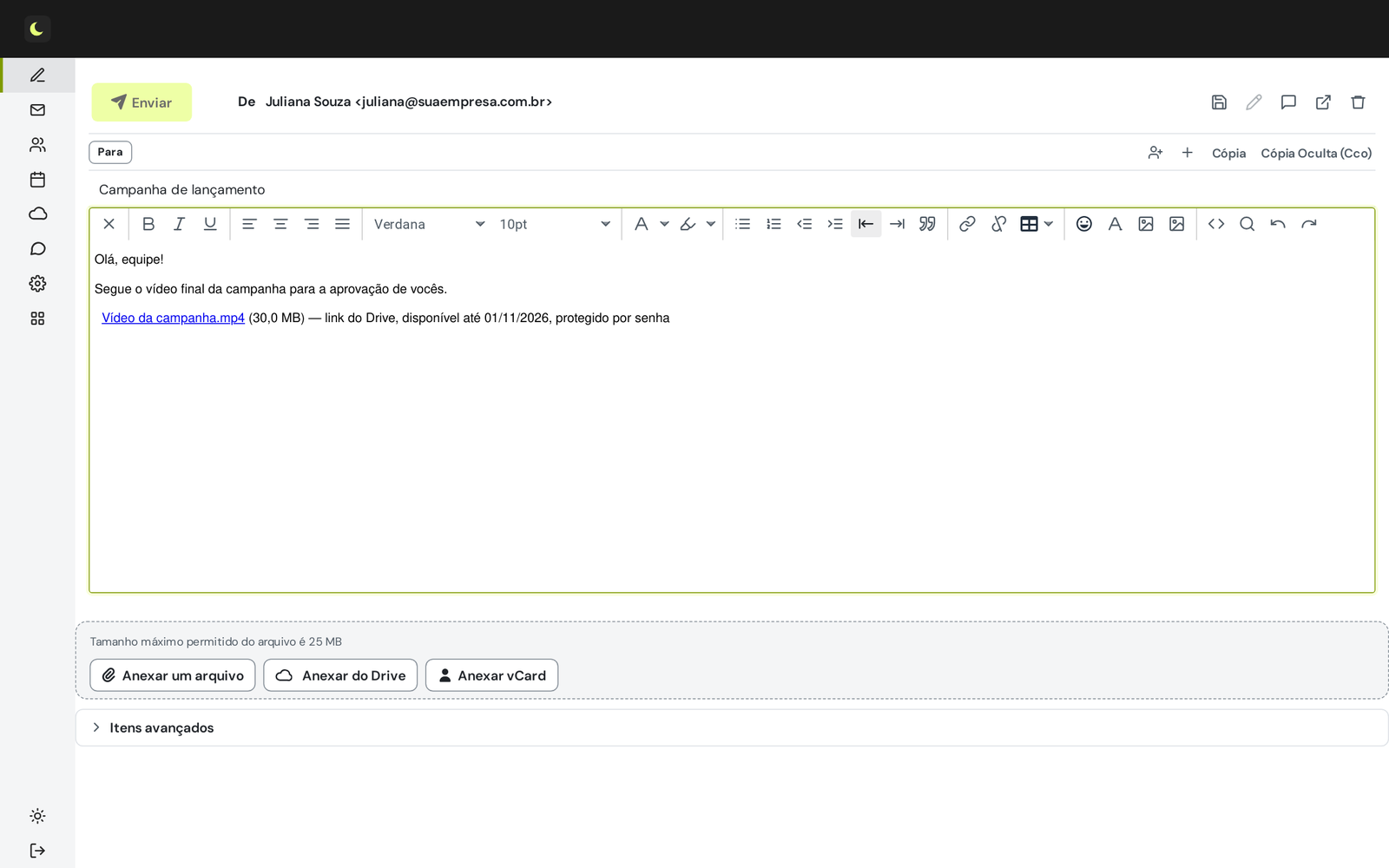Click Anexar um arquivo button
The image size is (1389, 868).
click(x=173, y=675)
